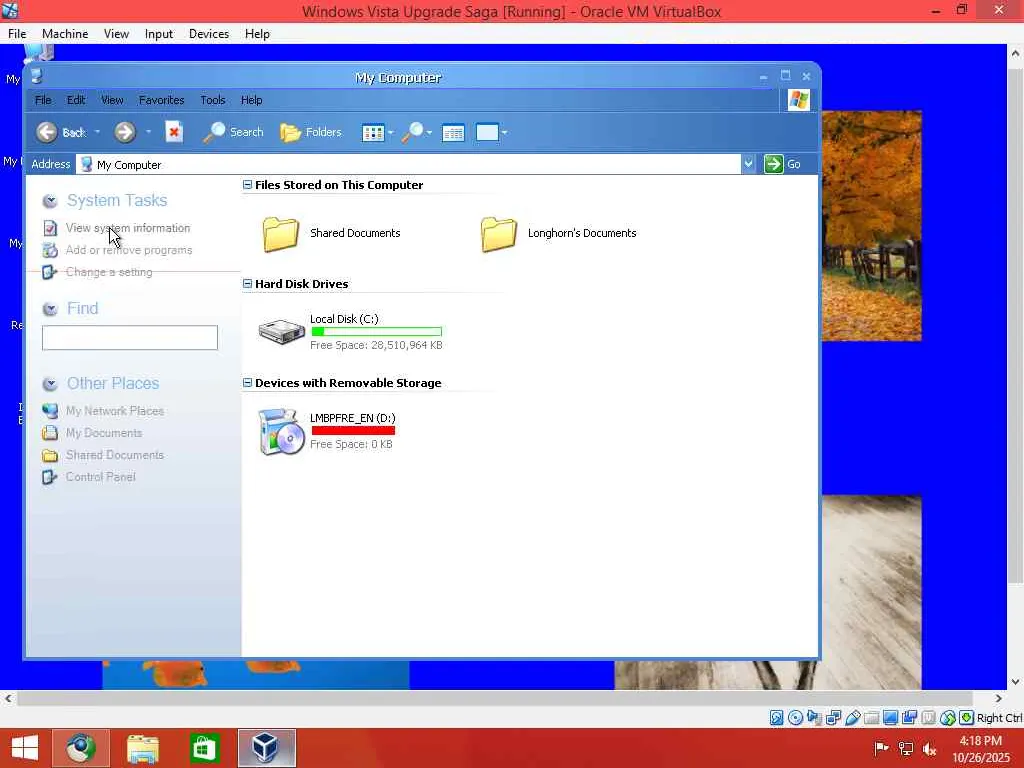
Task: Select the Local Disk (C:) drive icon
Action: point(281,331)
